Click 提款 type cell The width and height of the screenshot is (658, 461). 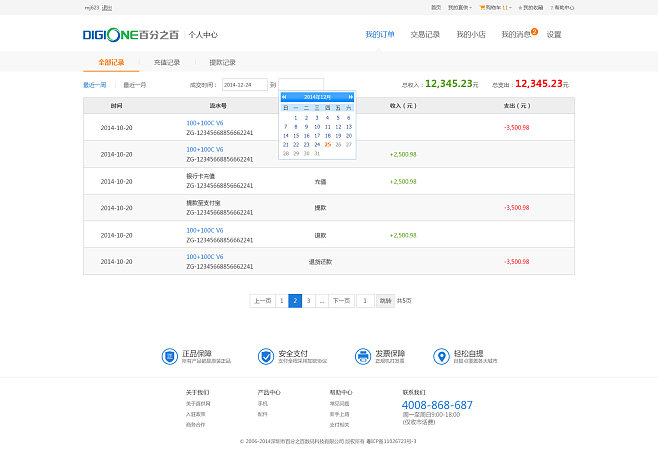[x=320, y=208]
